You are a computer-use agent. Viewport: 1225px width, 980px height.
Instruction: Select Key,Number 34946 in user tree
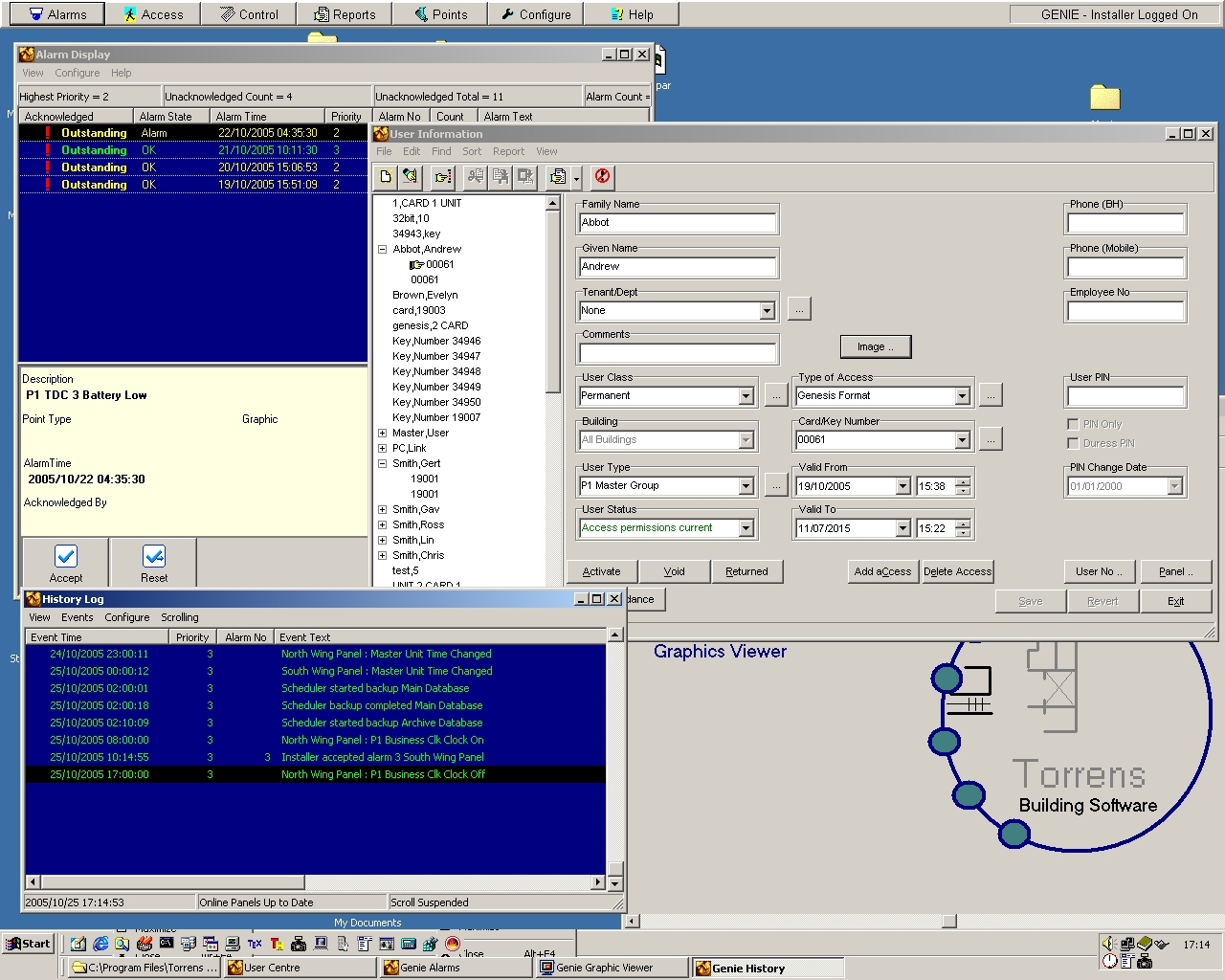point(436,341)
